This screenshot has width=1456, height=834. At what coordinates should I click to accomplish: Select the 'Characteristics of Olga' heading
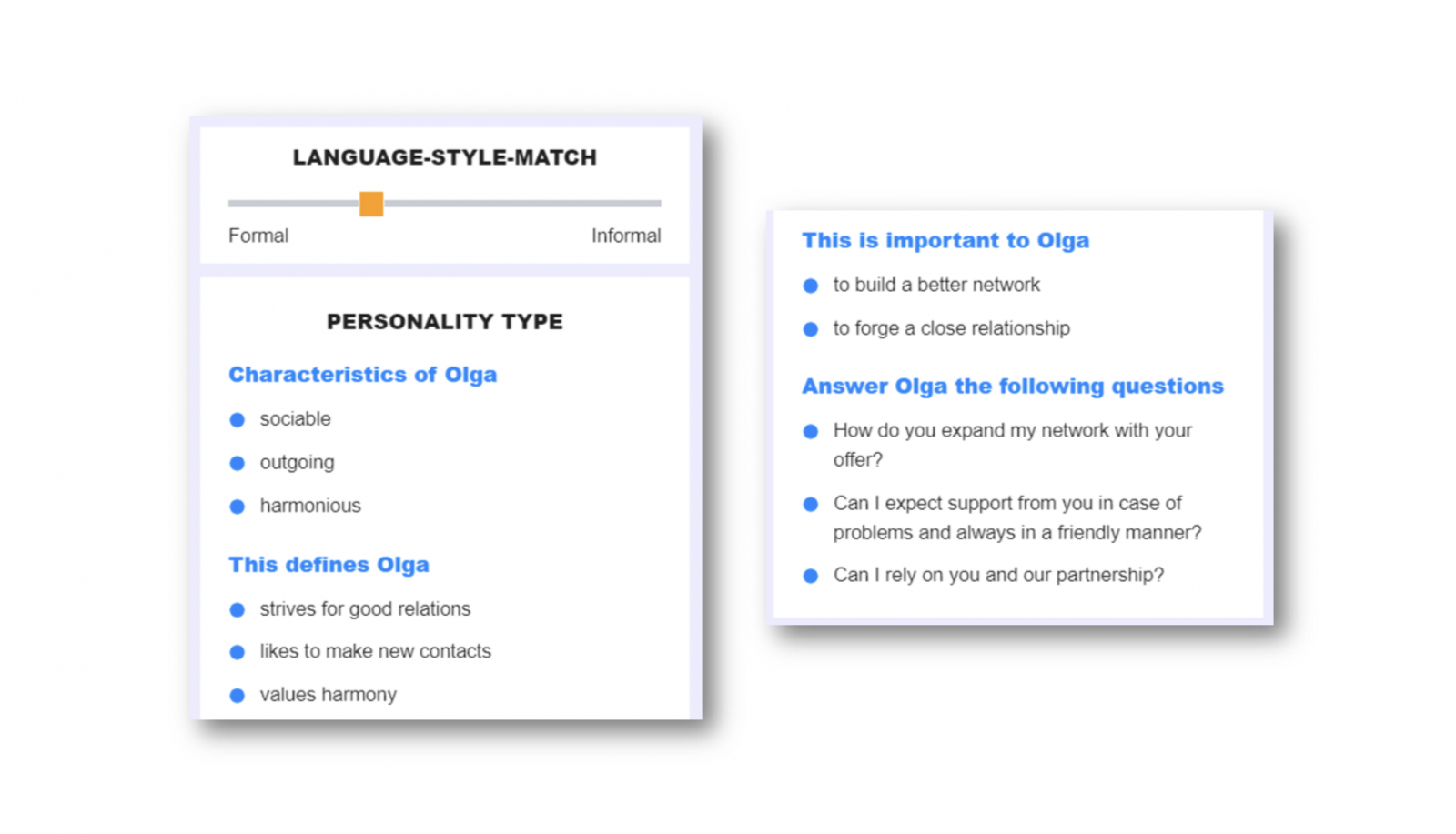click(x=362, y=375)
